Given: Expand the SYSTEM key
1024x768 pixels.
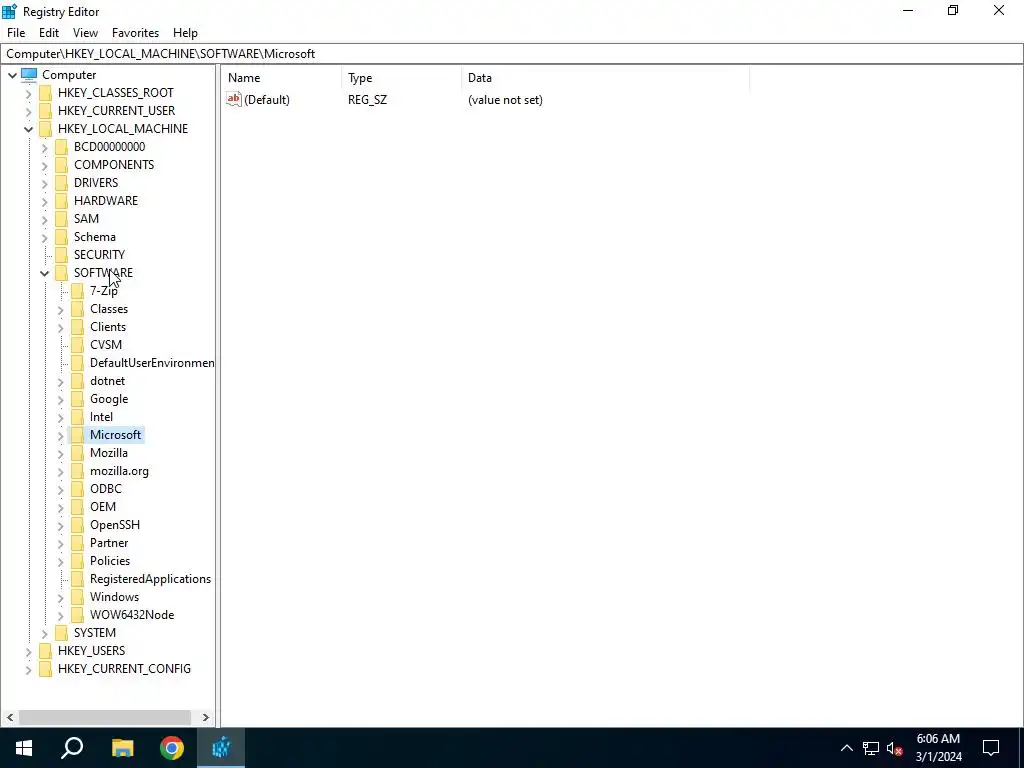Looking at the screenshot, I should pos(44,633).
